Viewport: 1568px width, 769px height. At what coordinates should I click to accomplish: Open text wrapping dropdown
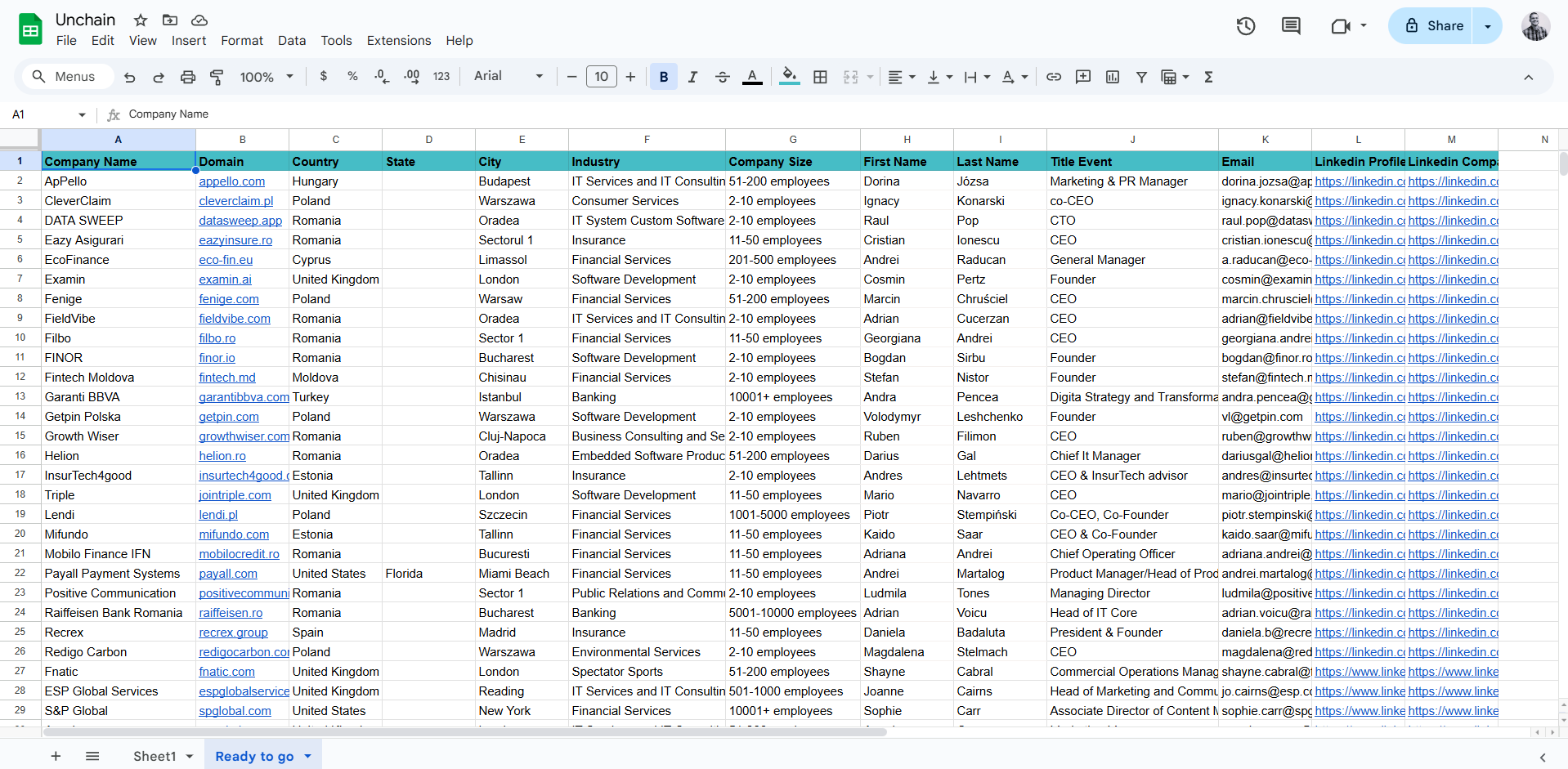pyautogui.click(x=977, y=77)
